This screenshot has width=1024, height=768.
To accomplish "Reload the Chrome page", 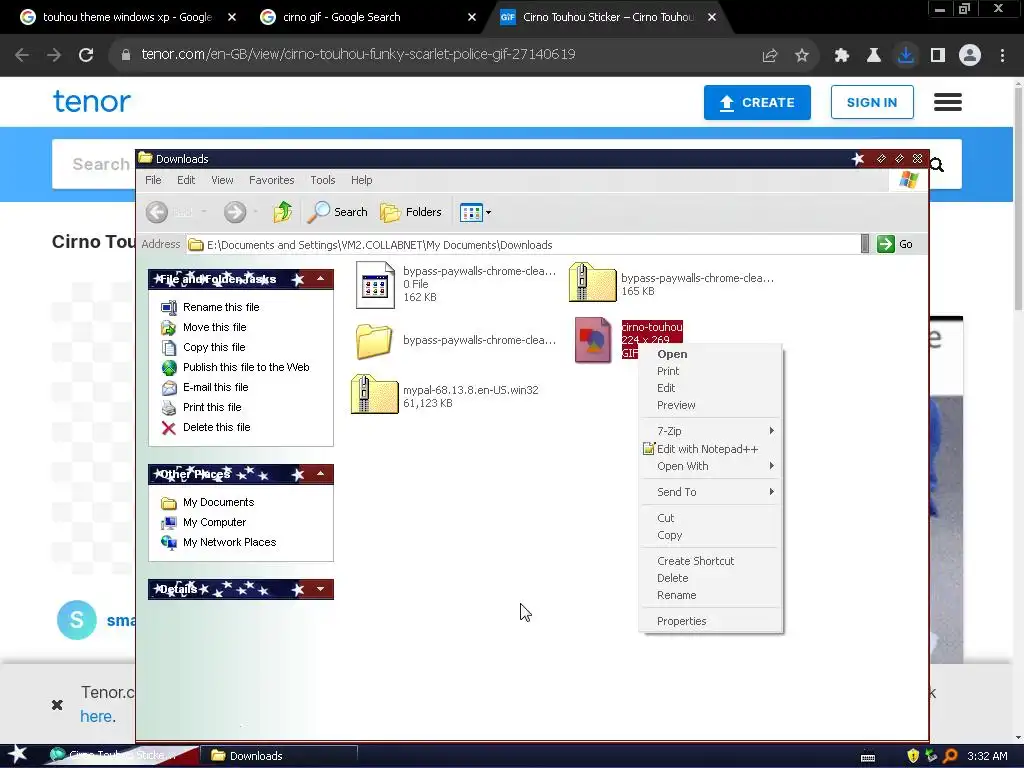I will [86, 55].
